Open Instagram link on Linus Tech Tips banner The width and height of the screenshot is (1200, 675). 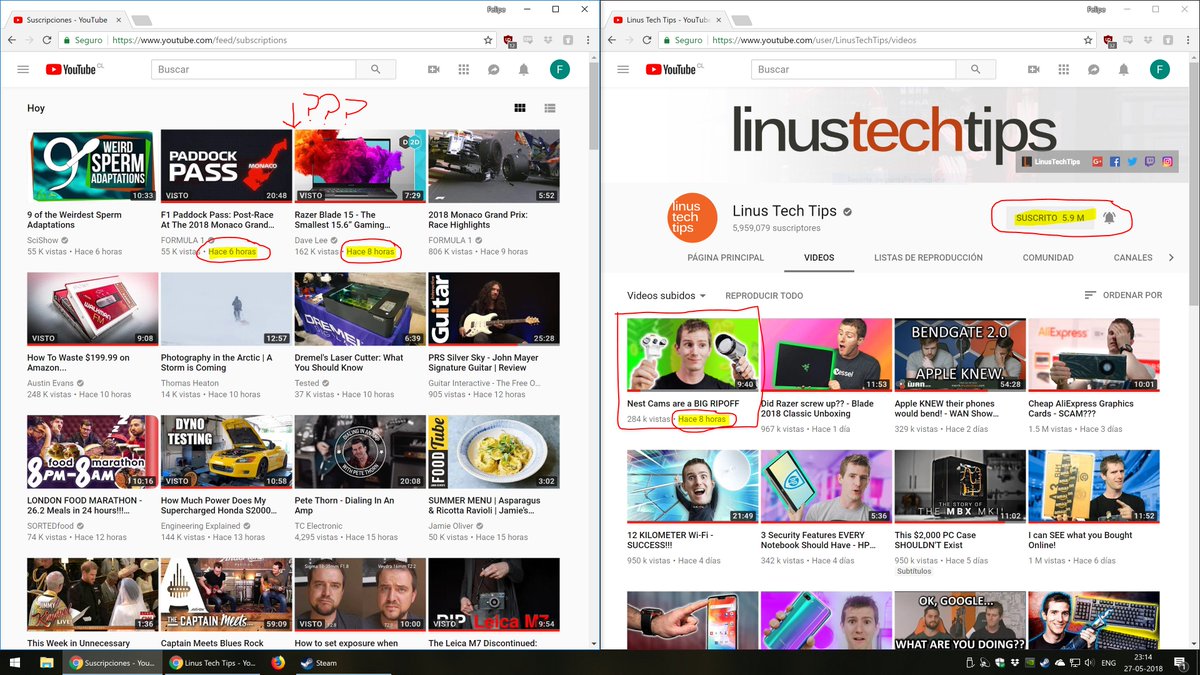click(x=1166, y=161)
